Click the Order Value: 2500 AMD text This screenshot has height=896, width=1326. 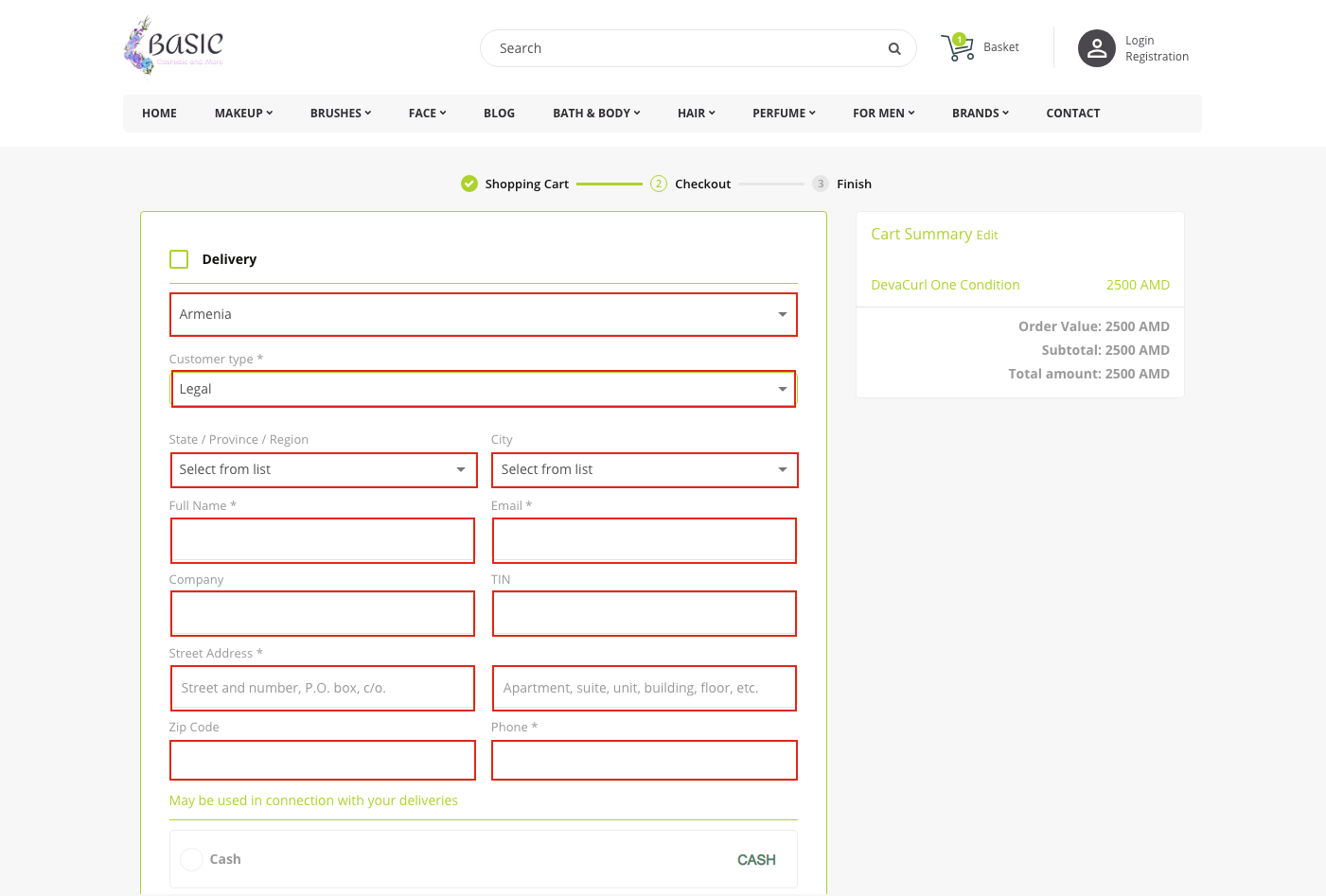click(x=1094, y=326)
